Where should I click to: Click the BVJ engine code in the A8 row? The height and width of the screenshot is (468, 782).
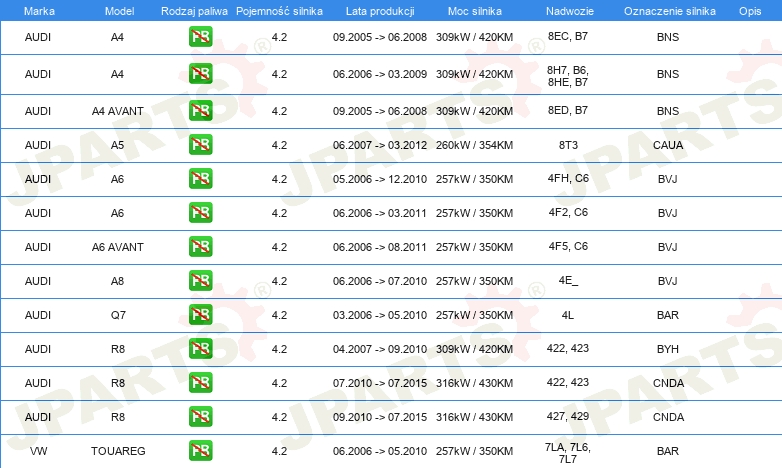[x=667, y=281]
